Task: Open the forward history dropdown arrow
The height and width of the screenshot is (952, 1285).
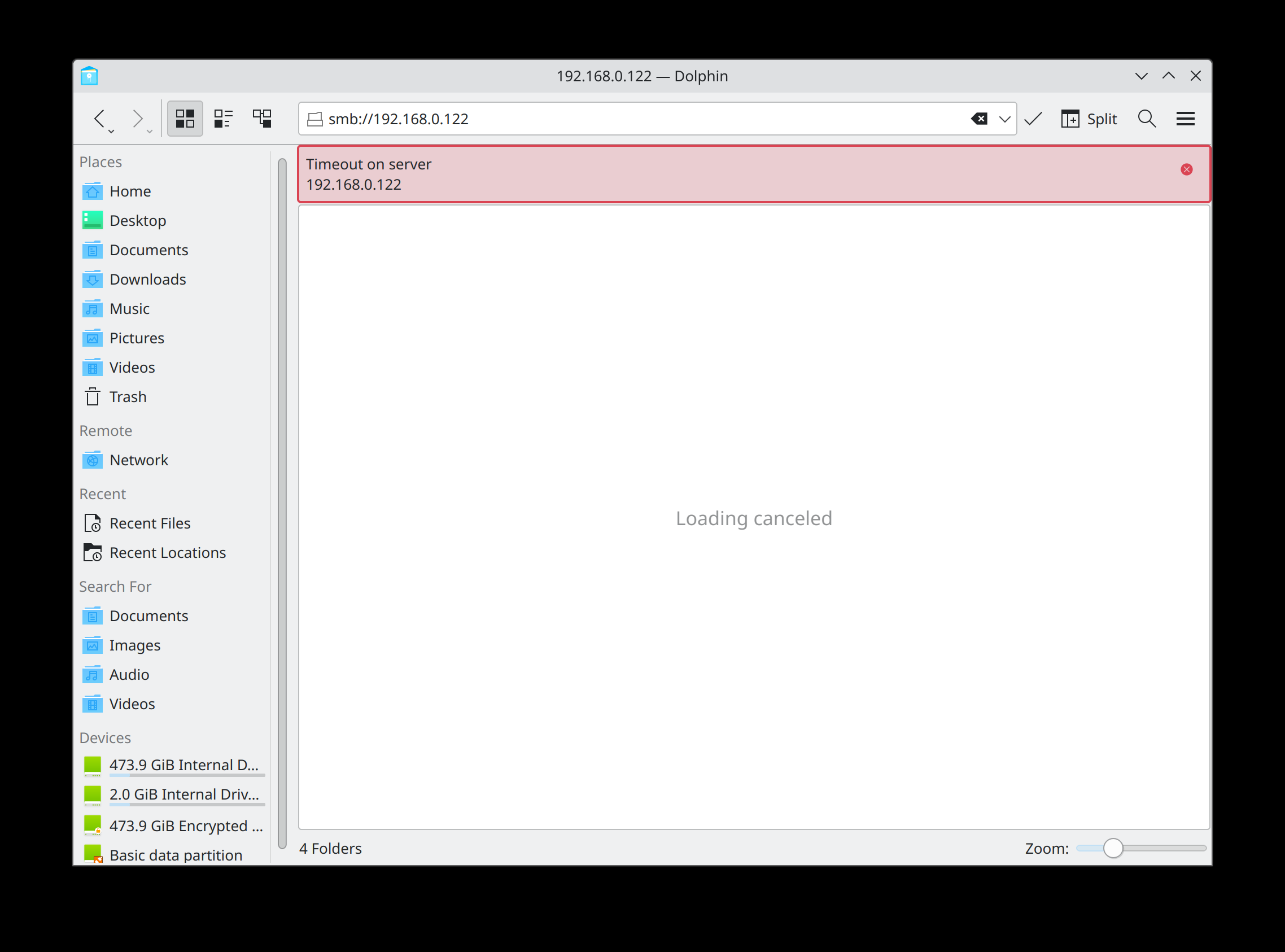Action: (x=149, y=132)
